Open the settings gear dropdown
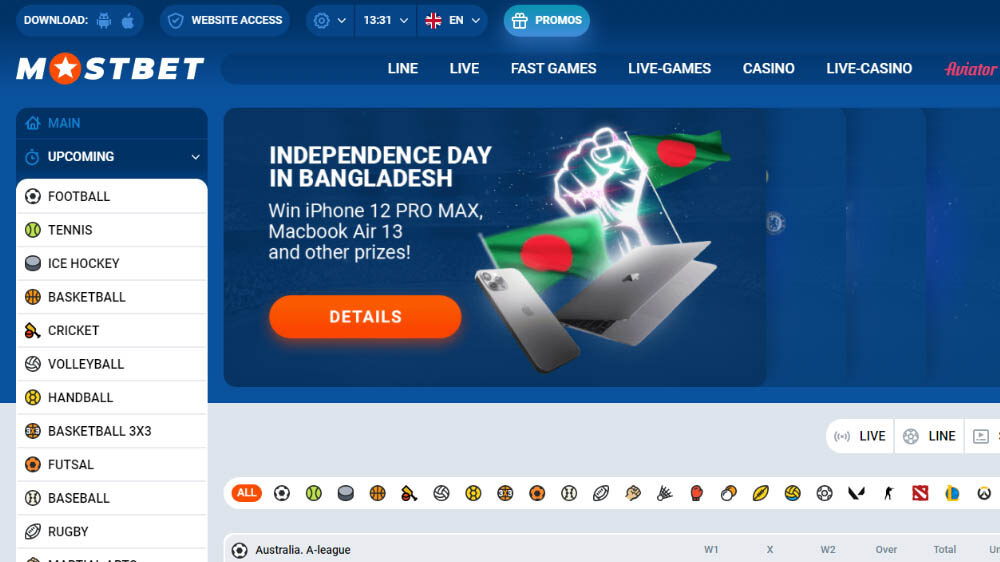 330,20
